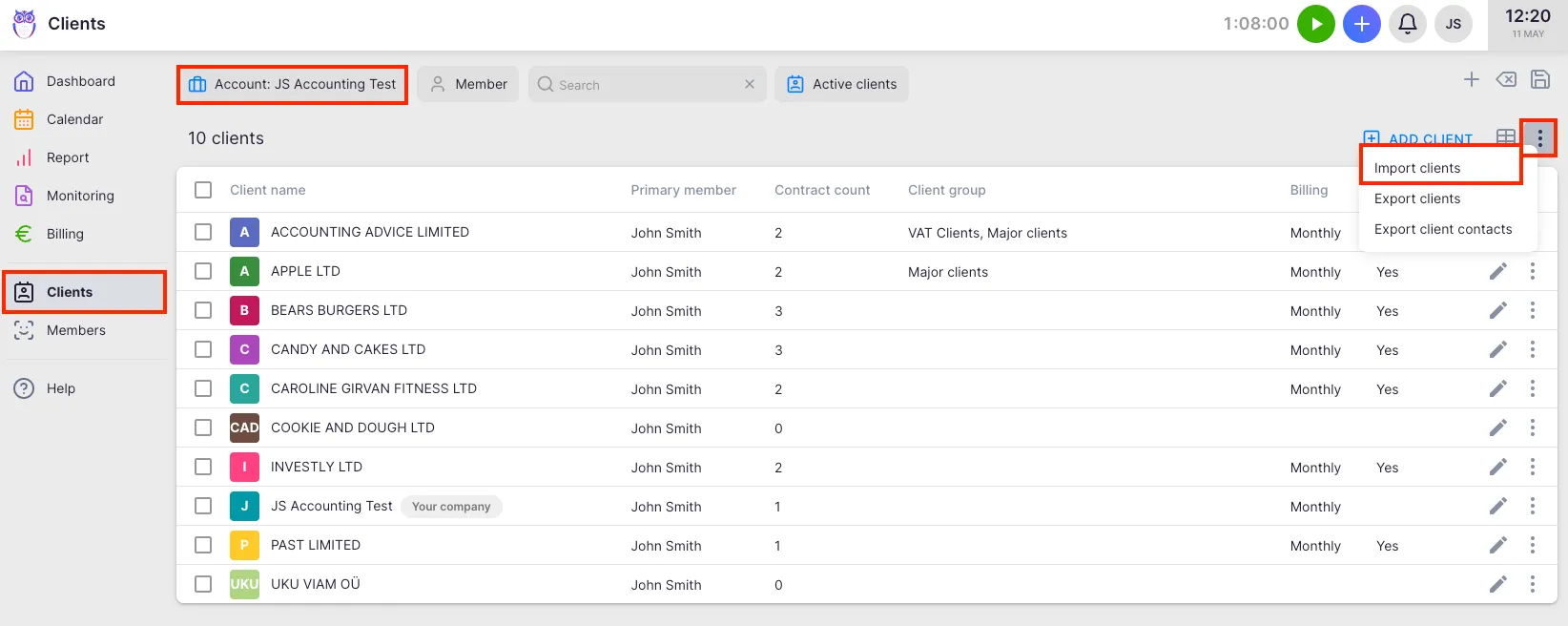Open the JS Accounting Test client
This screenshot has height=626, width=1568.
click(332, 506)
